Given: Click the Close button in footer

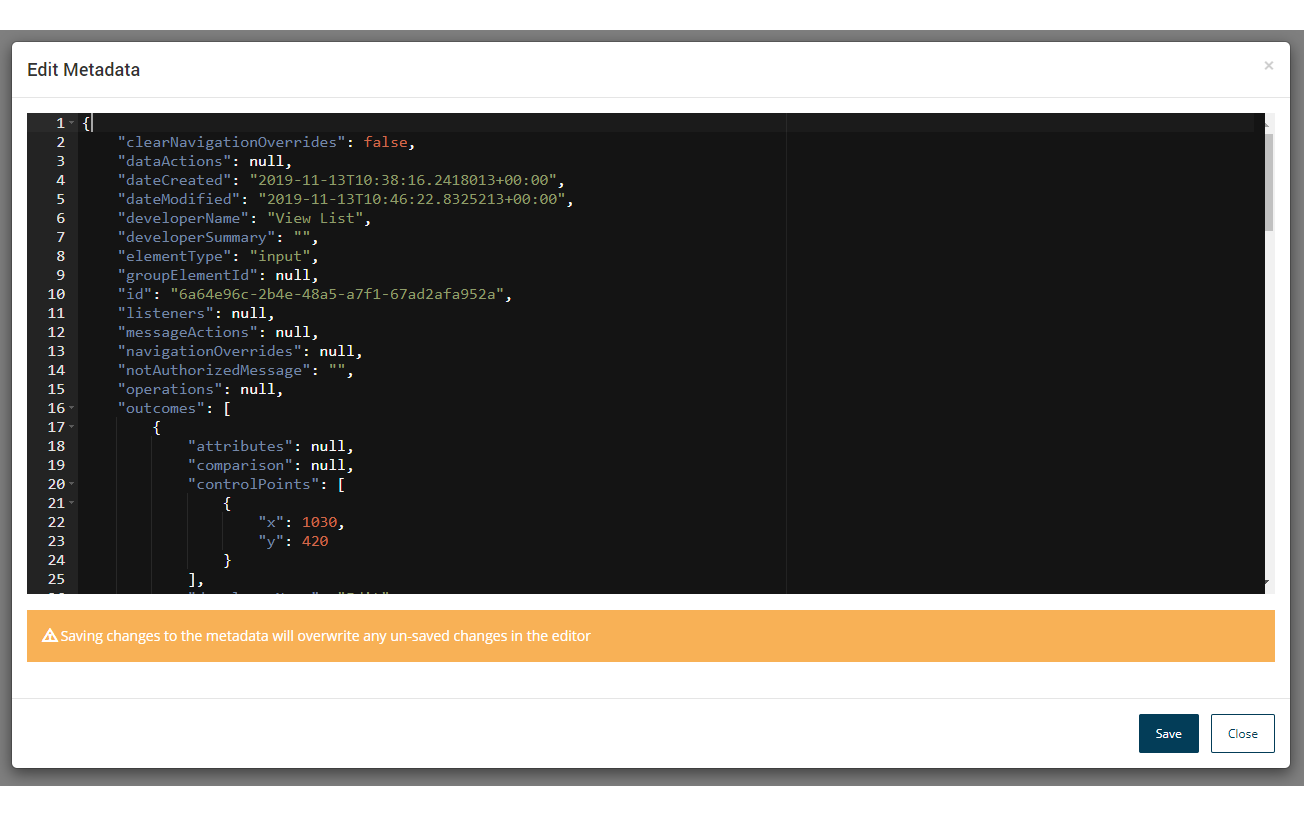Looking at the screenshot, I should 1242,733.
